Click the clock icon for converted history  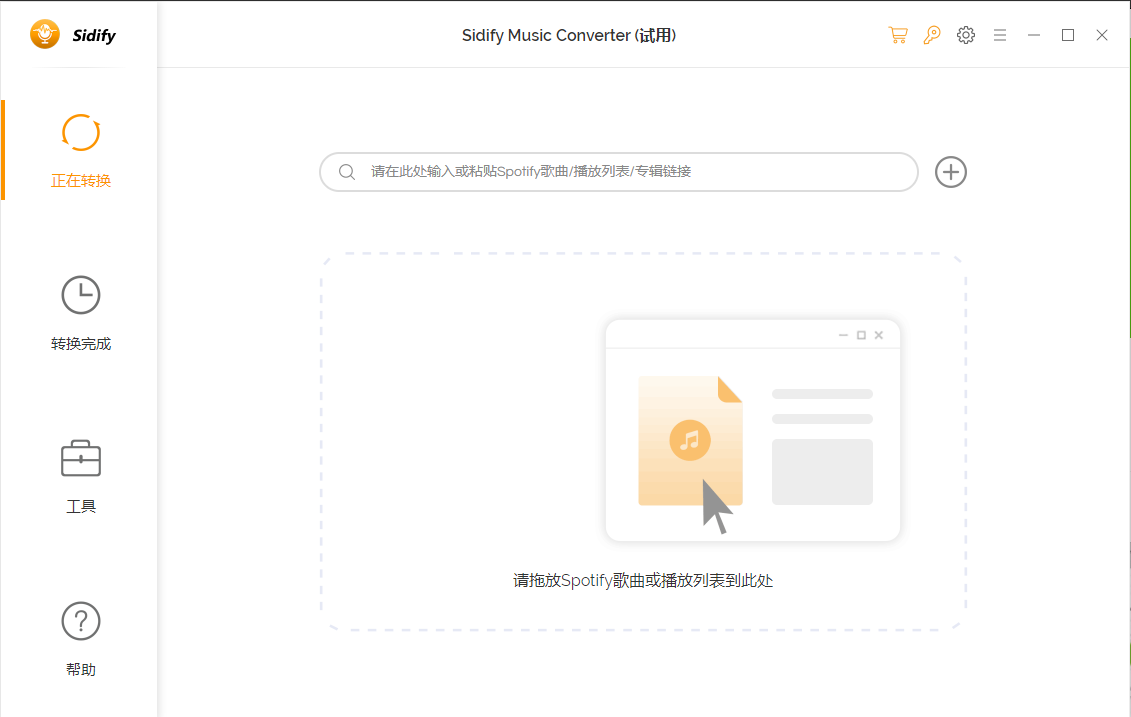pyautogui.click(x=81, y=295)
